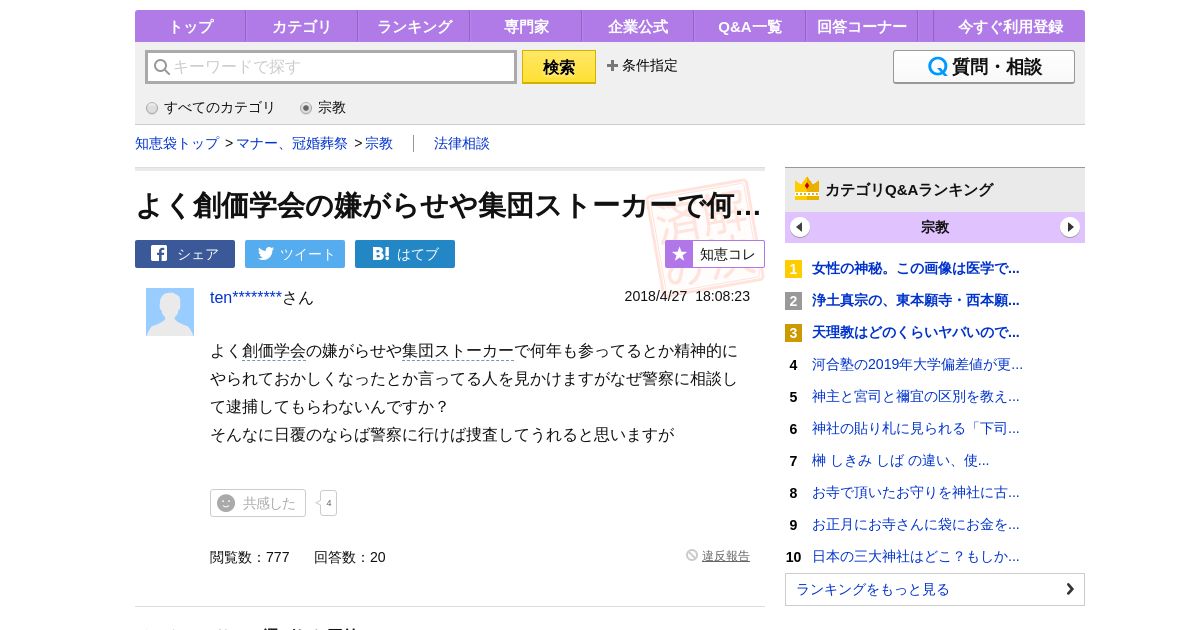The width and height of the screenshot is (1200, 630).
Task: Open ranking 5 神主と宮司 link
Action: (916, 396)
